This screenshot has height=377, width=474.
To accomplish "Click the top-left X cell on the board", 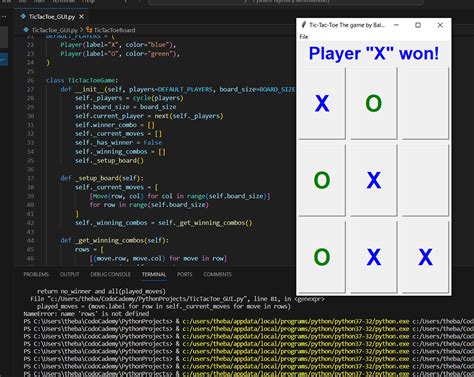I will coord(322,103).
